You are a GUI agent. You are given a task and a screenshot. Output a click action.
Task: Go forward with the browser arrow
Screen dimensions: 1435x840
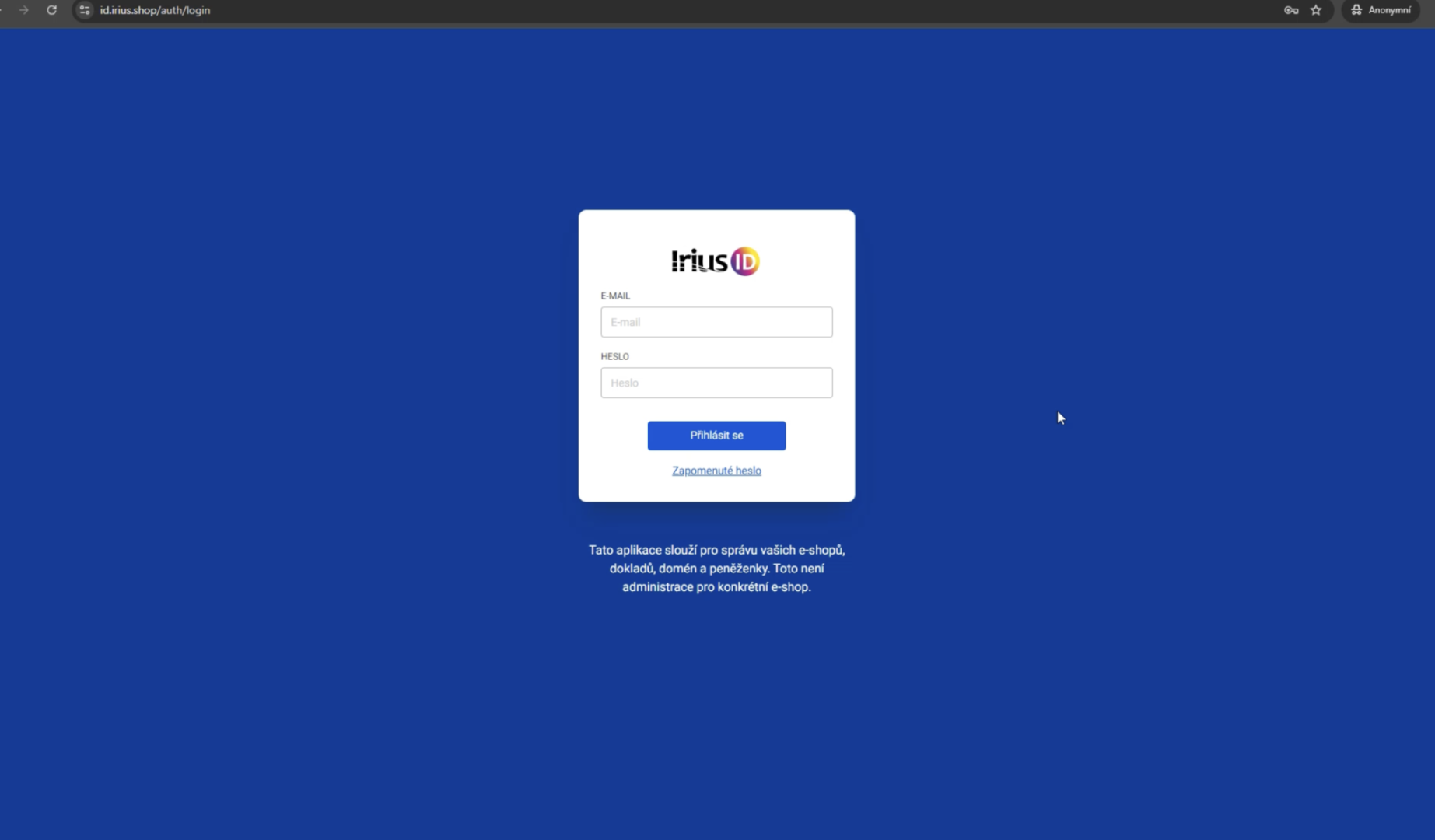[x=24, y=10]
